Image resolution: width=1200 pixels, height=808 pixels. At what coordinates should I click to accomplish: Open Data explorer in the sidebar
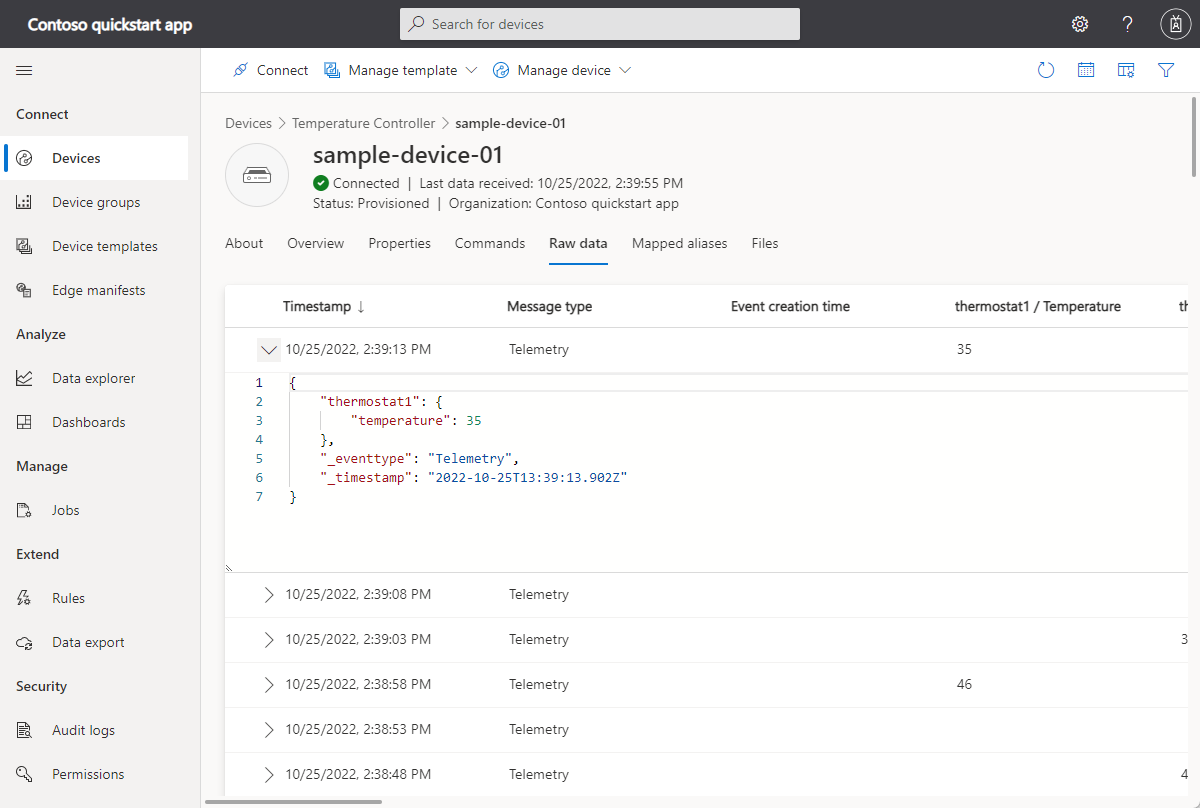[x=93, y=378]
